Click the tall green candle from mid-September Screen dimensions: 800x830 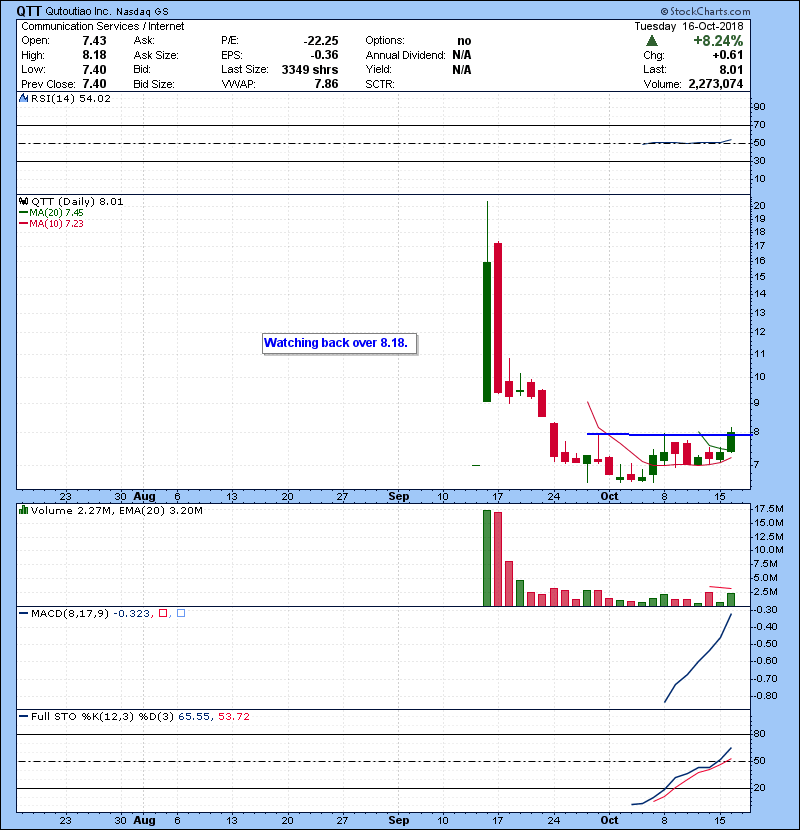point(487,332)
